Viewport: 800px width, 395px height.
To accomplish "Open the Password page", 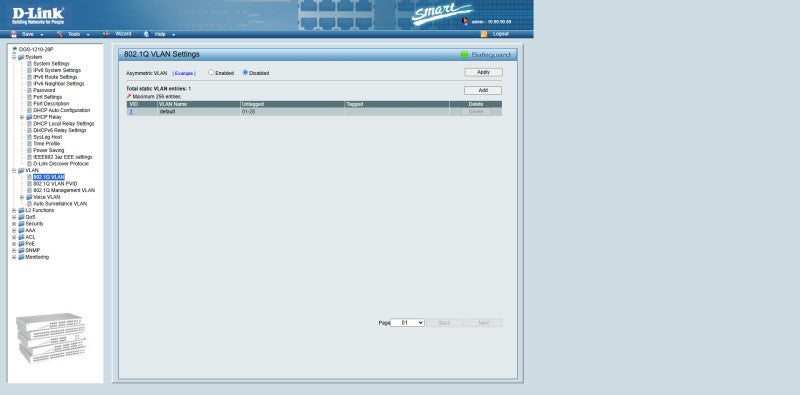I will pos(44,90).
